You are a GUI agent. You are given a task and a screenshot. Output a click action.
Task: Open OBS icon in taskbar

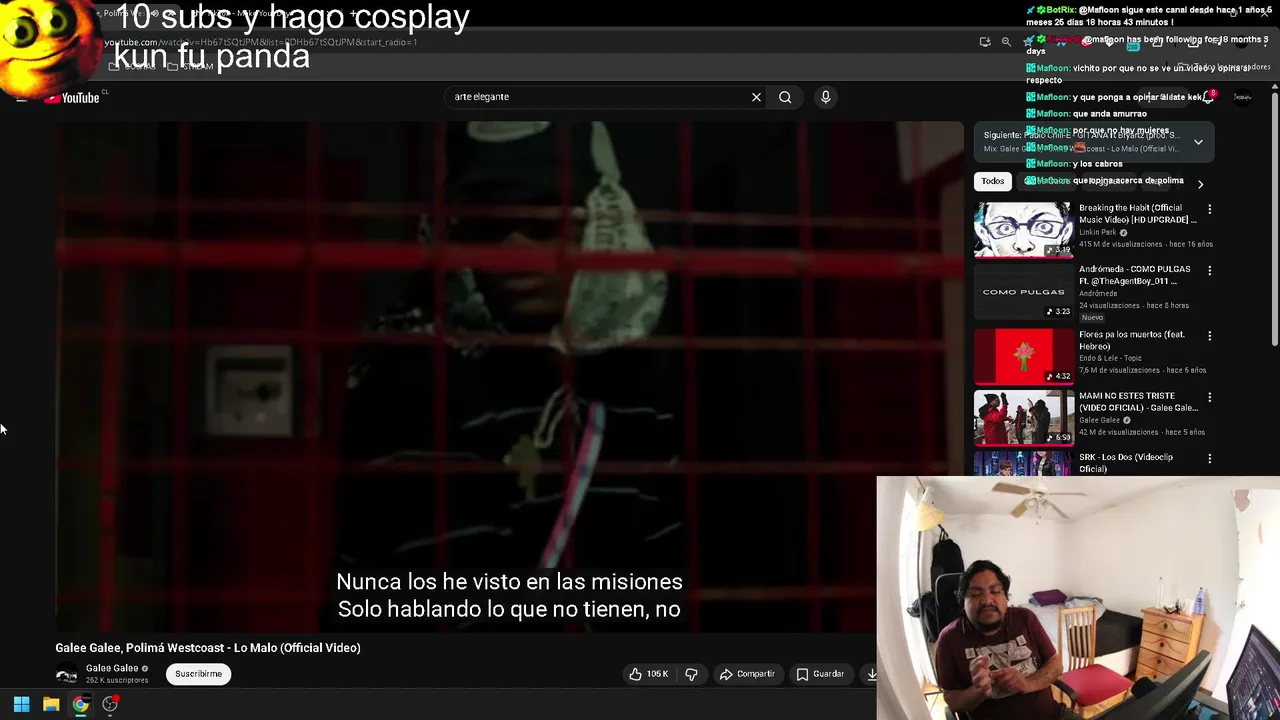[110, 704]
